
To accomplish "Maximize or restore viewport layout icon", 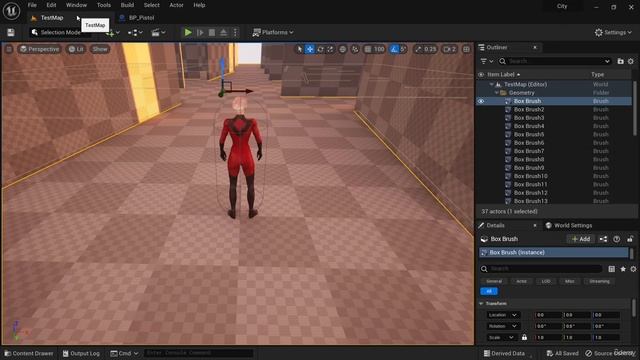I will click(x=466, y=49).
